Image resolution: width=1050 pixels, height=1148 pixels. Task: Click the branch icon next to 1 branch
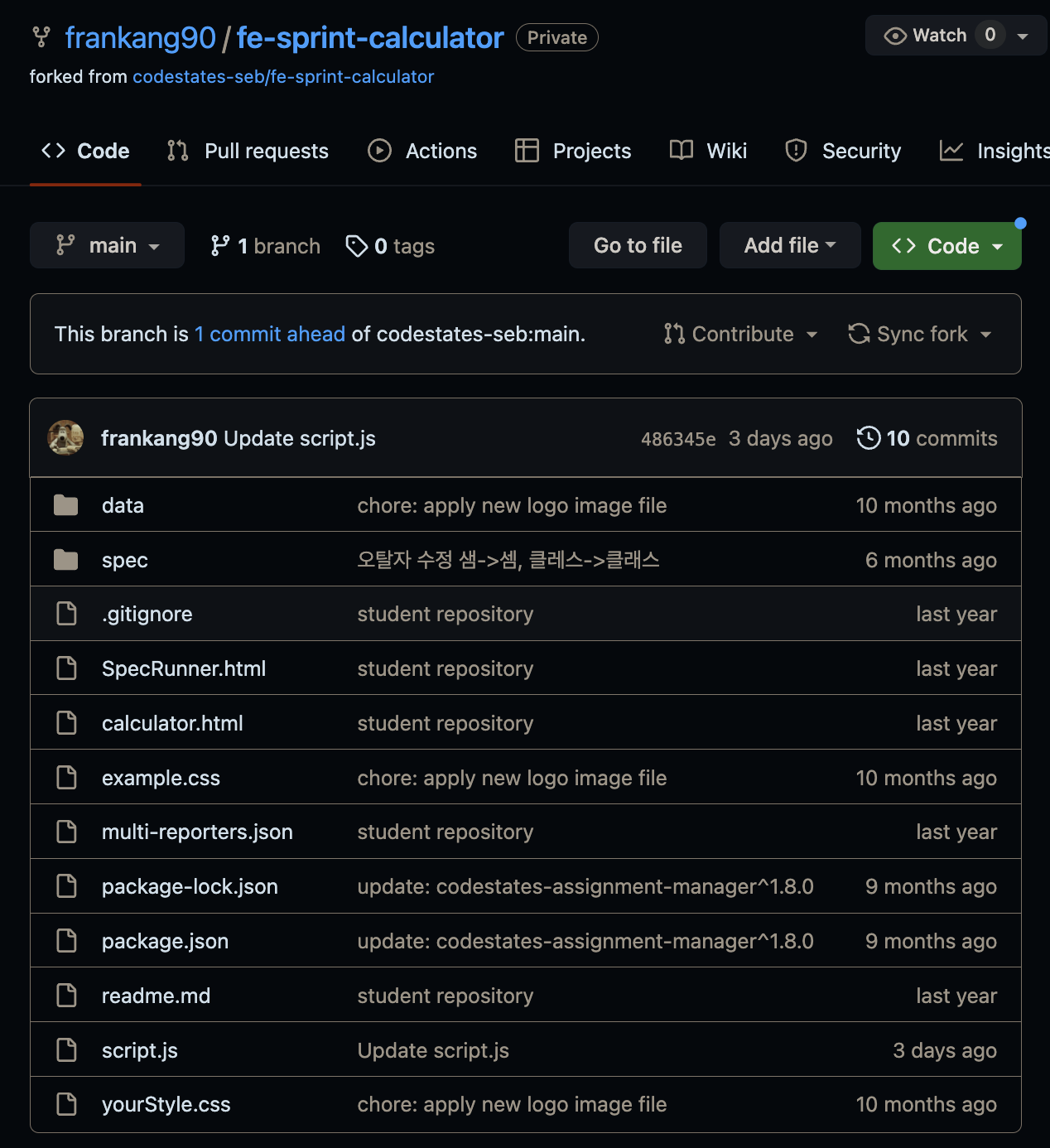(220, 246)
